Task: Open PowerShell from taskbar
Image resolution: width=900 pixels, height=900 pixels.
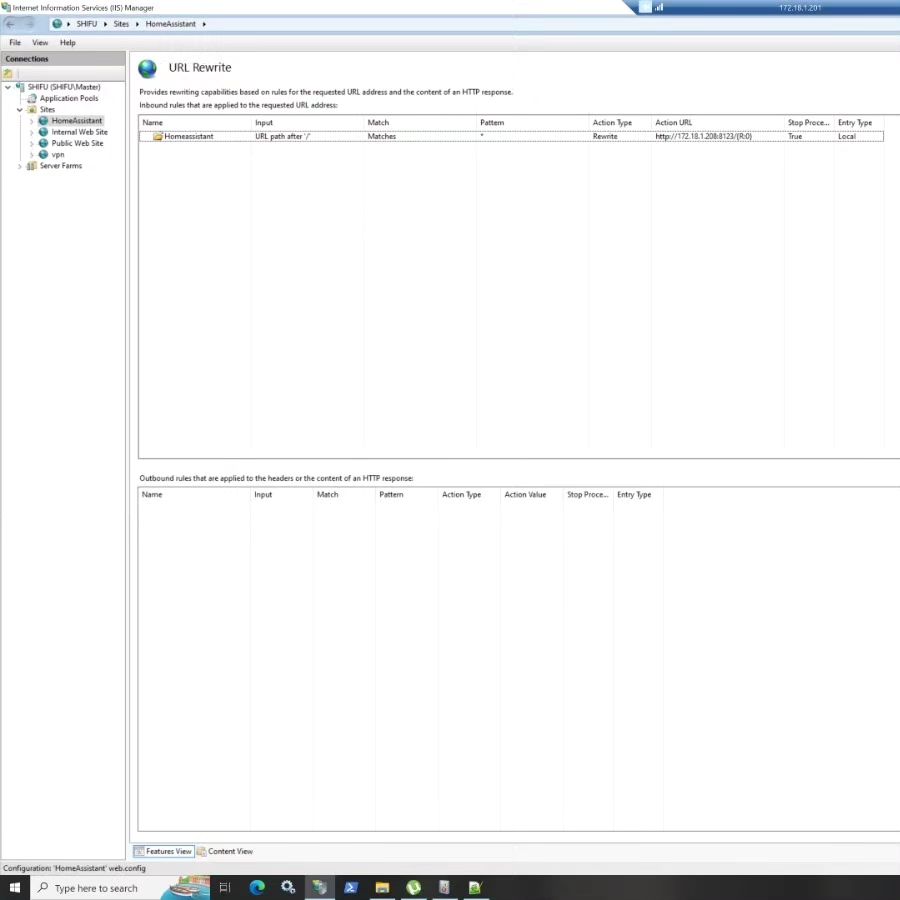Action: [x=351, y=887]
